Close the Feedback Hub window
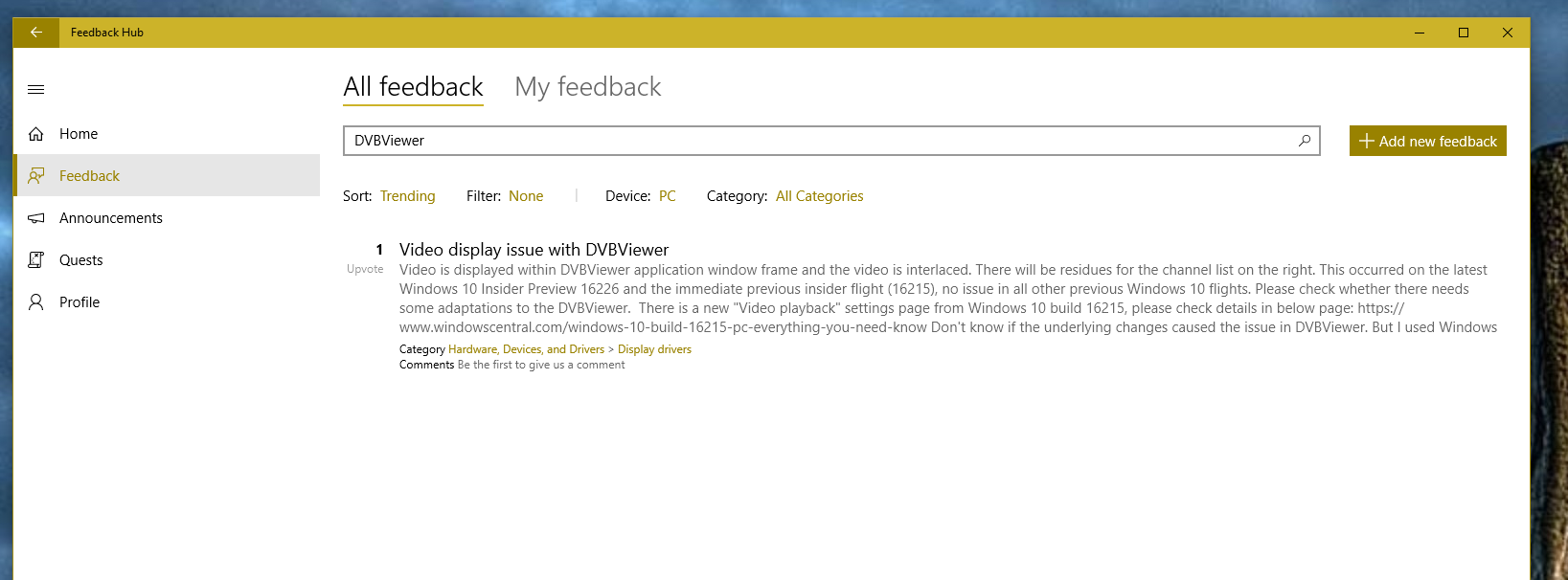Viewport: 1568px width, 580px height. [1508, 33]
